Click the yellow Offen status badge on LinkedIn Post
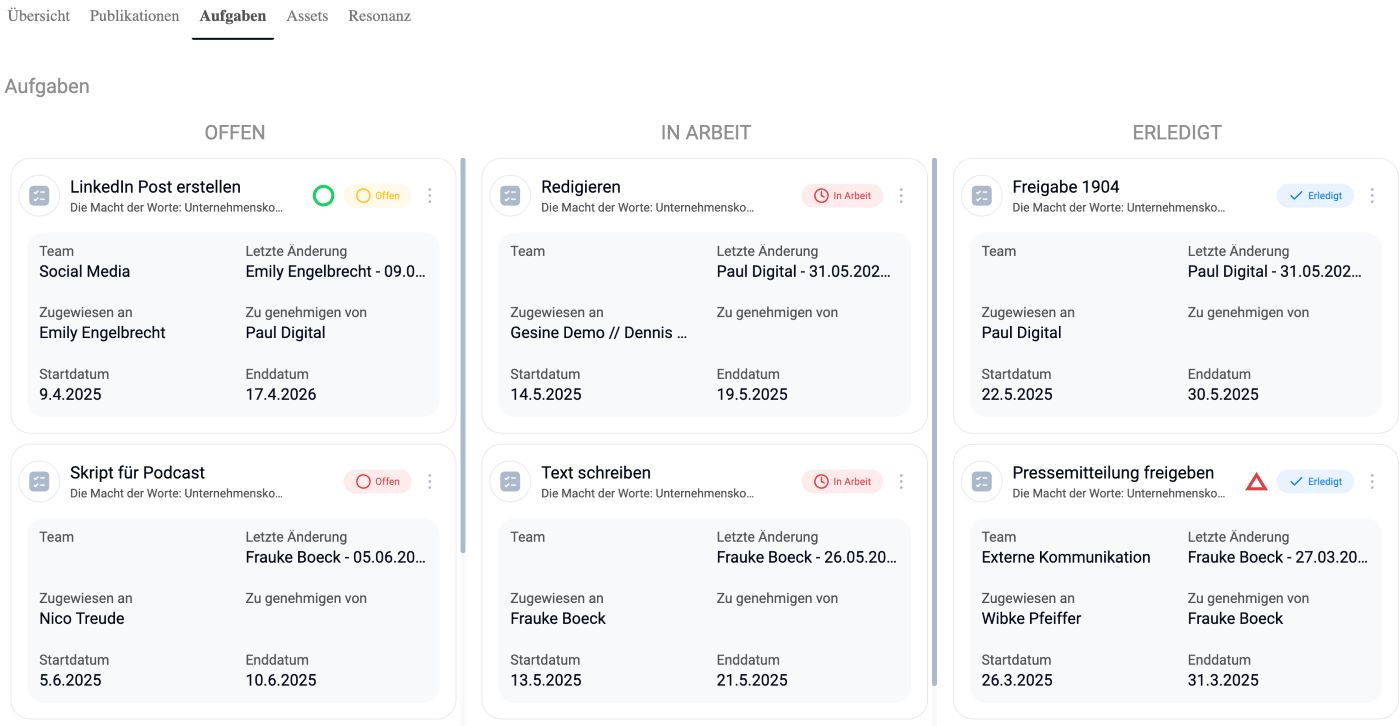 coord(377,196)
